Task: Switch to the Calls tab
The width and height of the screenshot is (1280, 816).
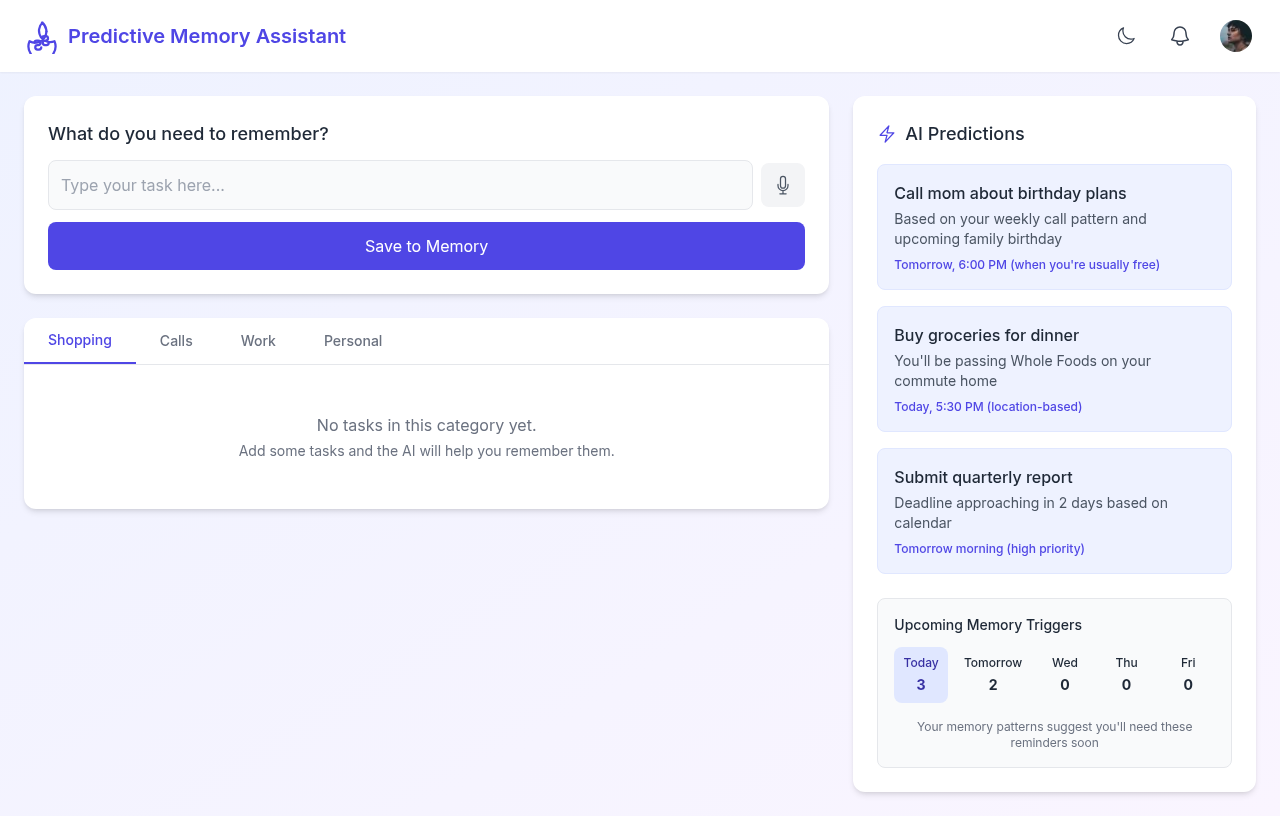Action: (x=176, y=341)
